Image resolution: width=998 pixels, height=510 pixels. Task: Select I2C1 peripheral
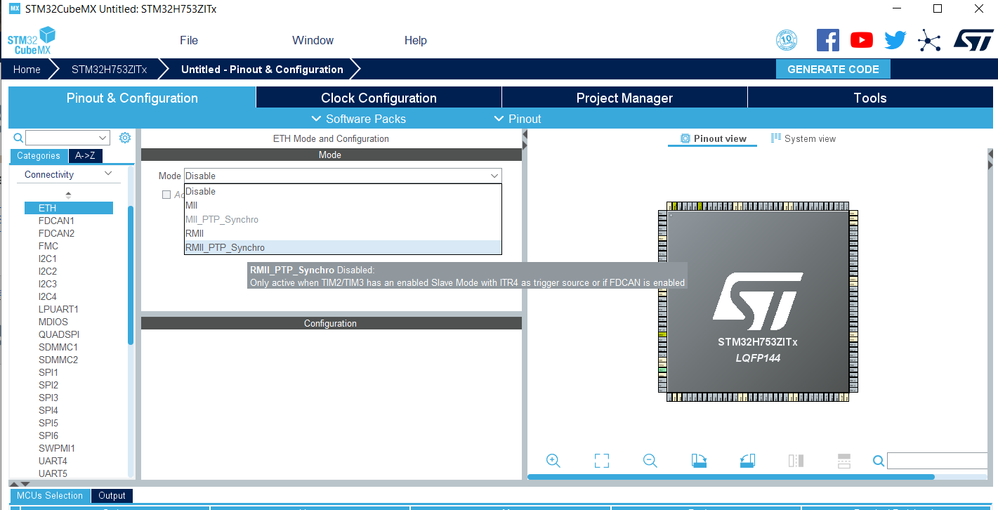click(x=48, y=259)
